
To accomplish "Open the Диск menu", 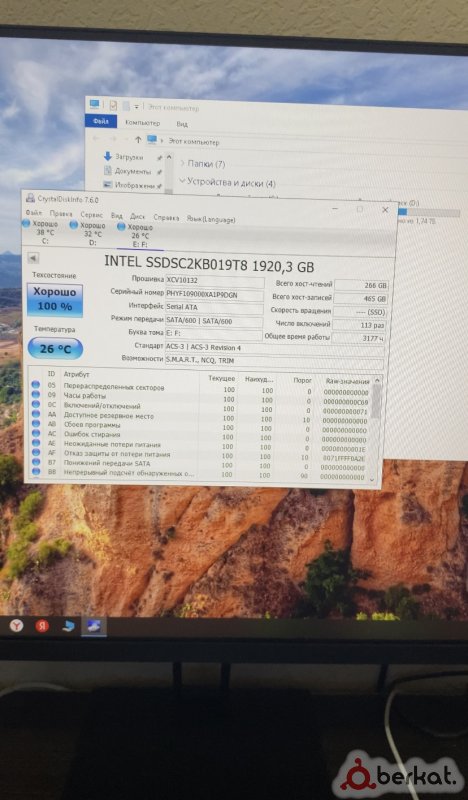I will [x=138, y=217].
